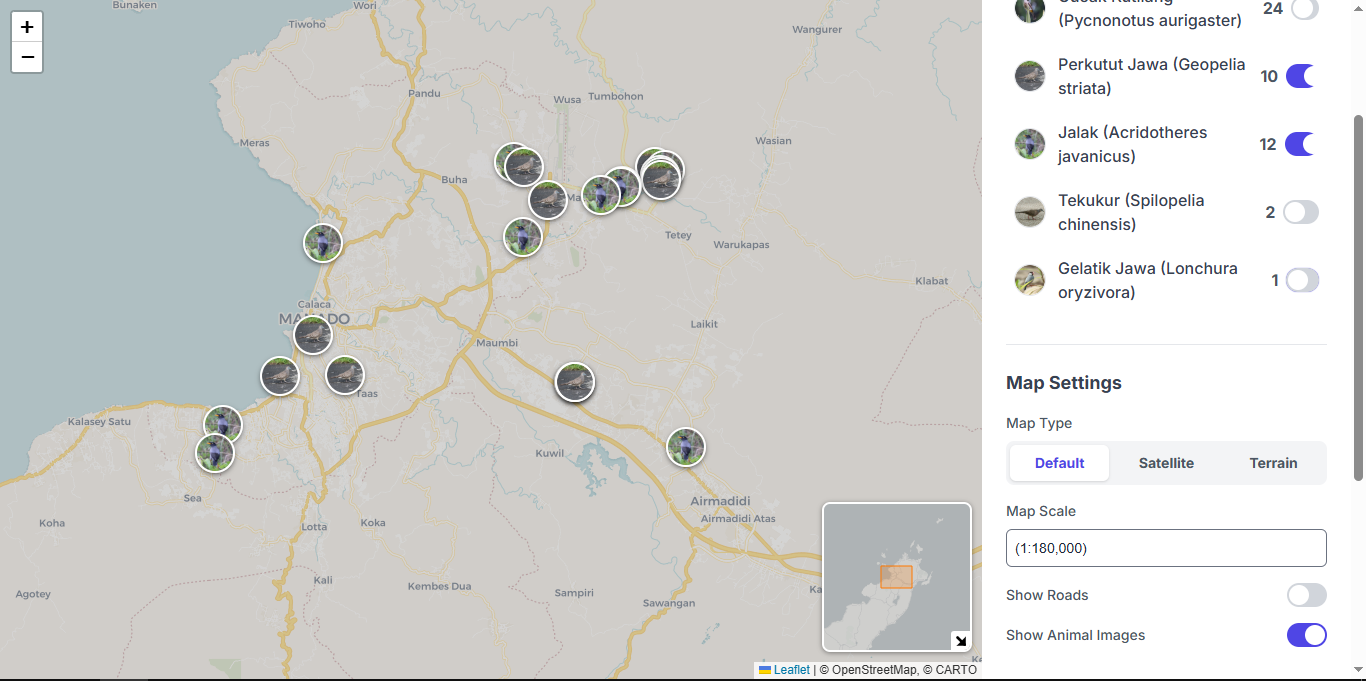Viewport: 1366px width, 681px height.
Task: Collapse the minimap using its arrow icon
Action: click(959, 641)
